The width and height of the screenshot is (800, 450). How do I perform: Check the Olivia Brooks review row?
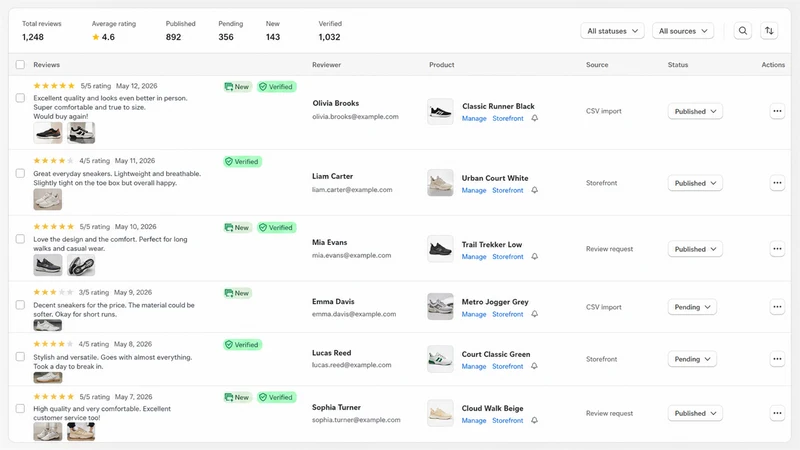20,98
